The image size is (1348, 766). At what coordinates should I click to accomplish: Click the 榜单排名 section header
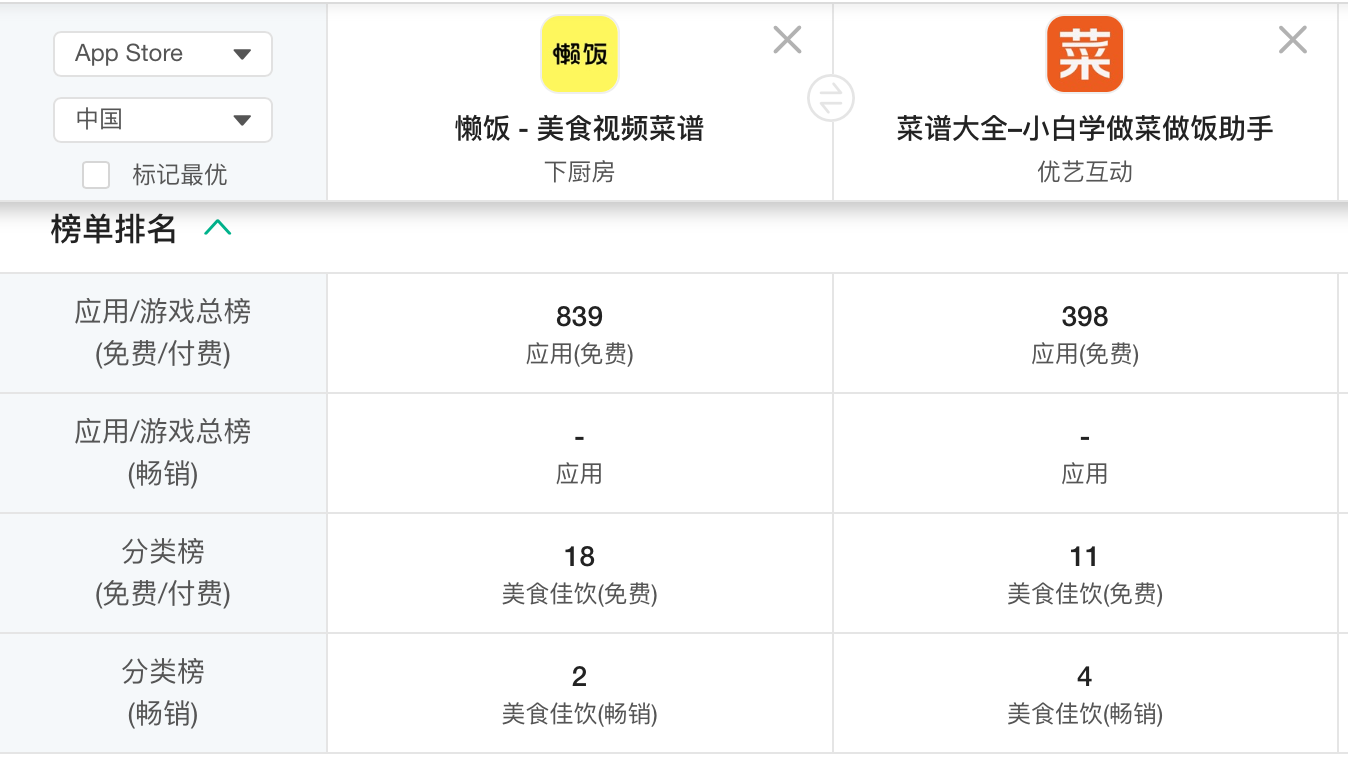pos(112,228)
